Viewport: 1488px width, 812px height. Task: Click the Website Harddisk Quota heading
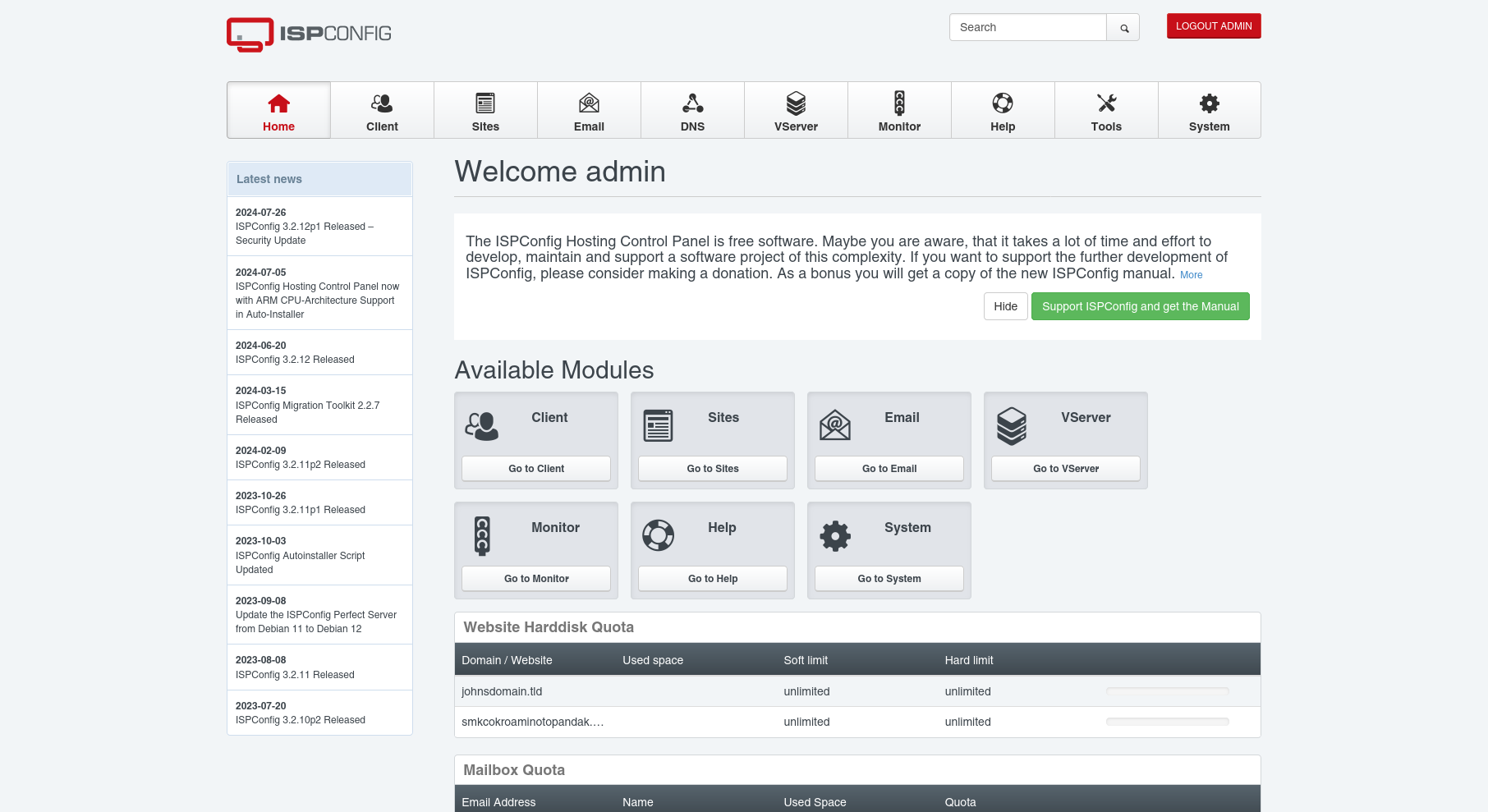tap(549, 627)
